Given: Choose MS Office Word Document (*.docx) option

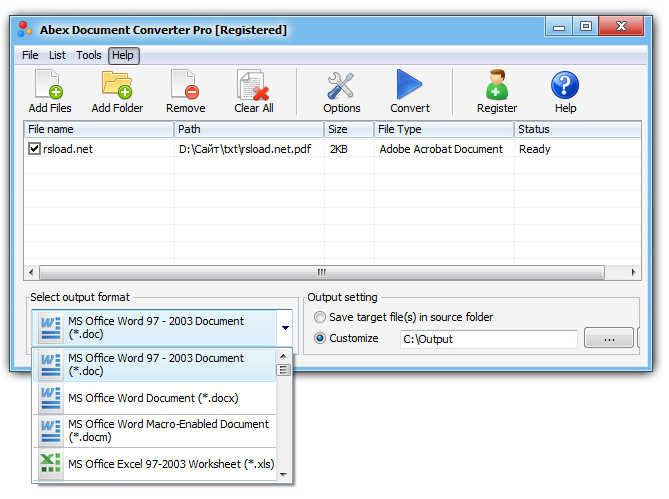Looking at the screenshot, I should [155, 398].
